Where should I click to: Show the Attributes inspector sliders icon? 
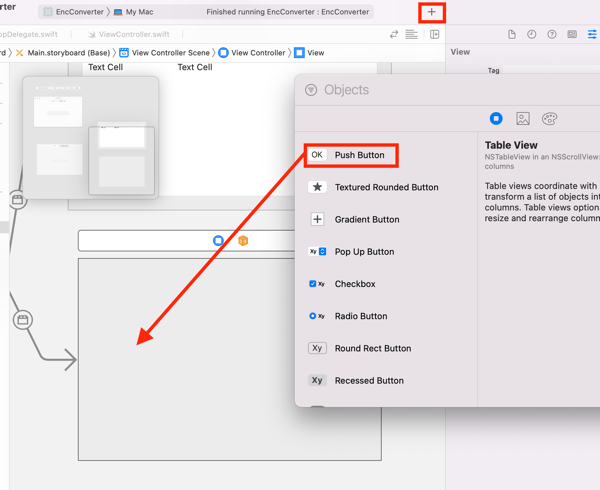(x=591, y=34)
